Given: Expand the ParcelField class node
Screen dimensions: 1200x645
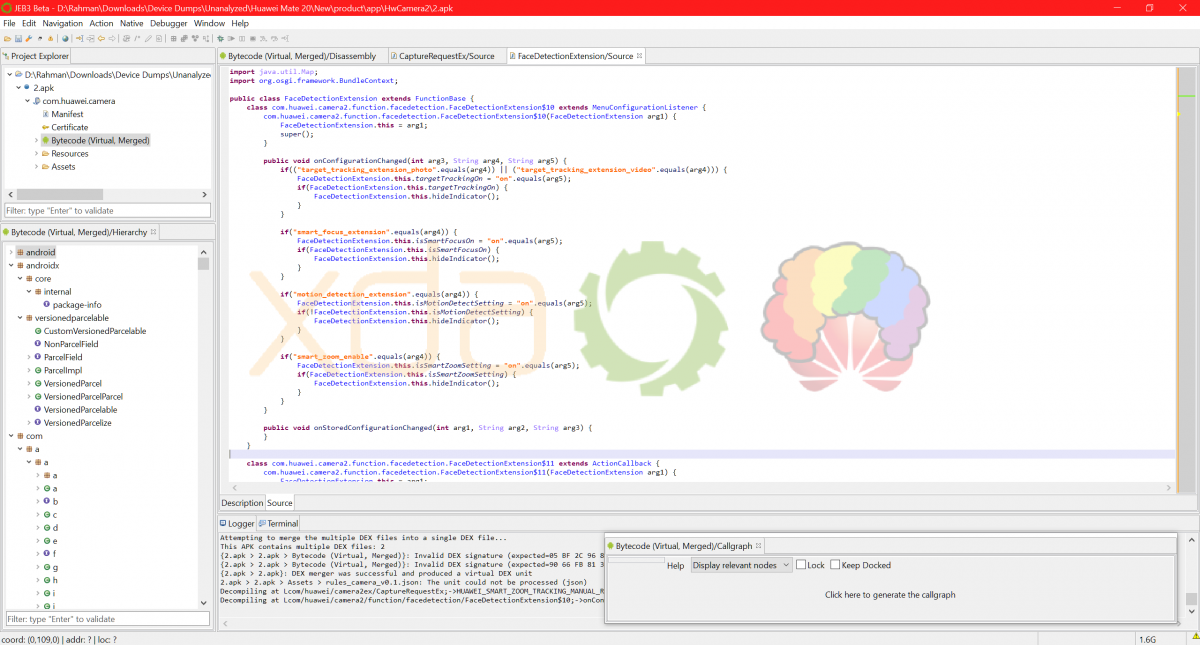Looking at the screenshot, I should (28, 357).
